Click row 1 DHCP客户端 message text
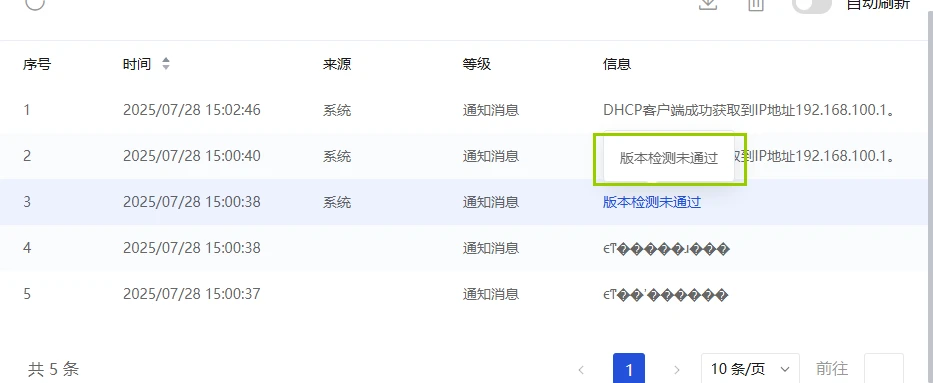This screenshot has width=933, height=383. 749,110
